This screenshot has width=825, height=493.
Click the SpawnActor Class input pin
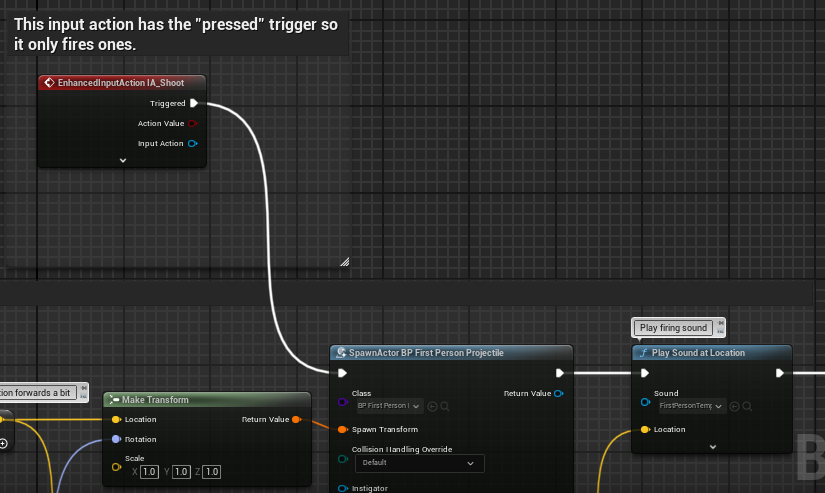pyautogui.click(x=343, y=402)
